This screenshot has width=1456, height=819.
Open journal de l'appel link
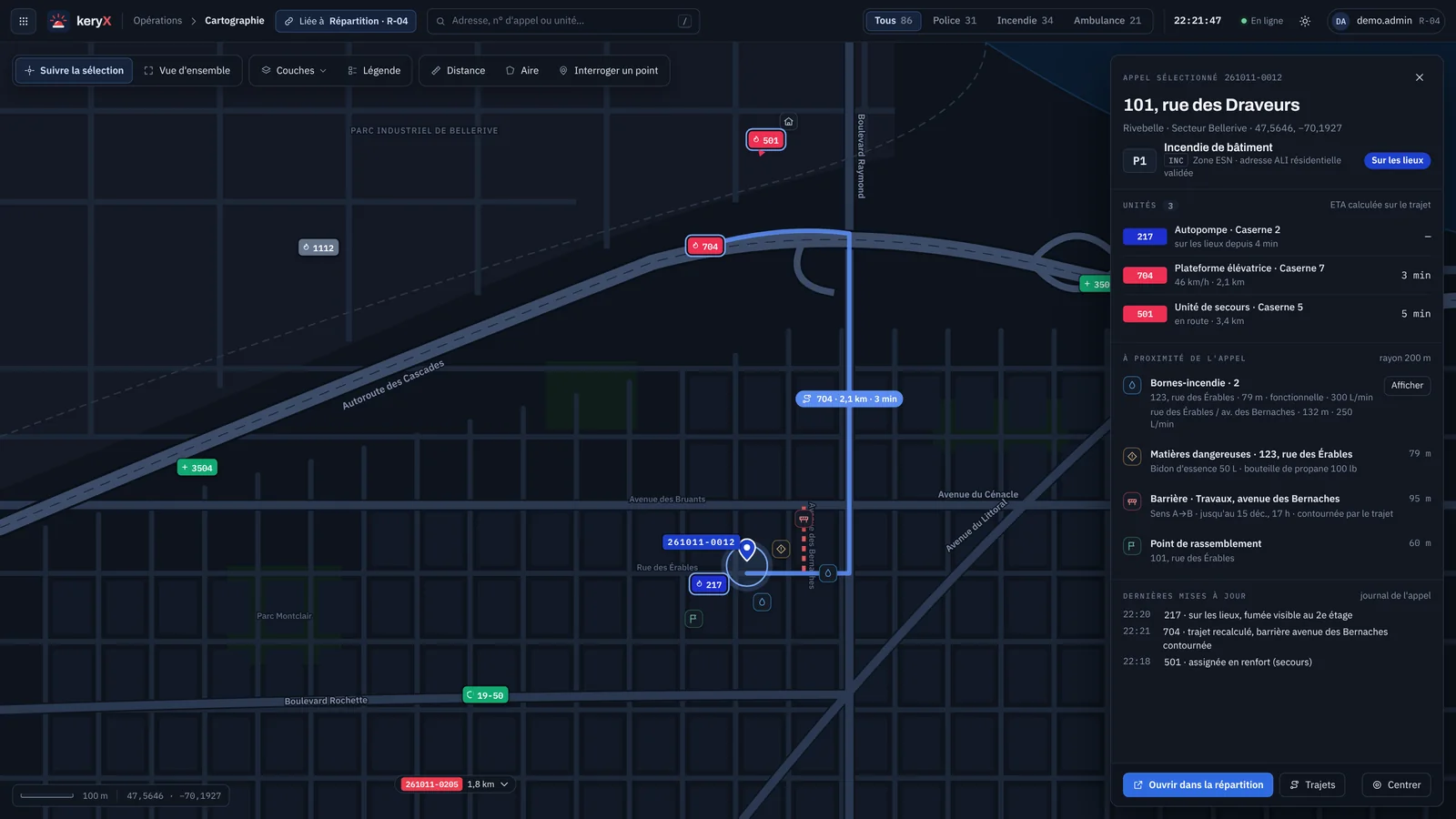tap(1395, 596)
